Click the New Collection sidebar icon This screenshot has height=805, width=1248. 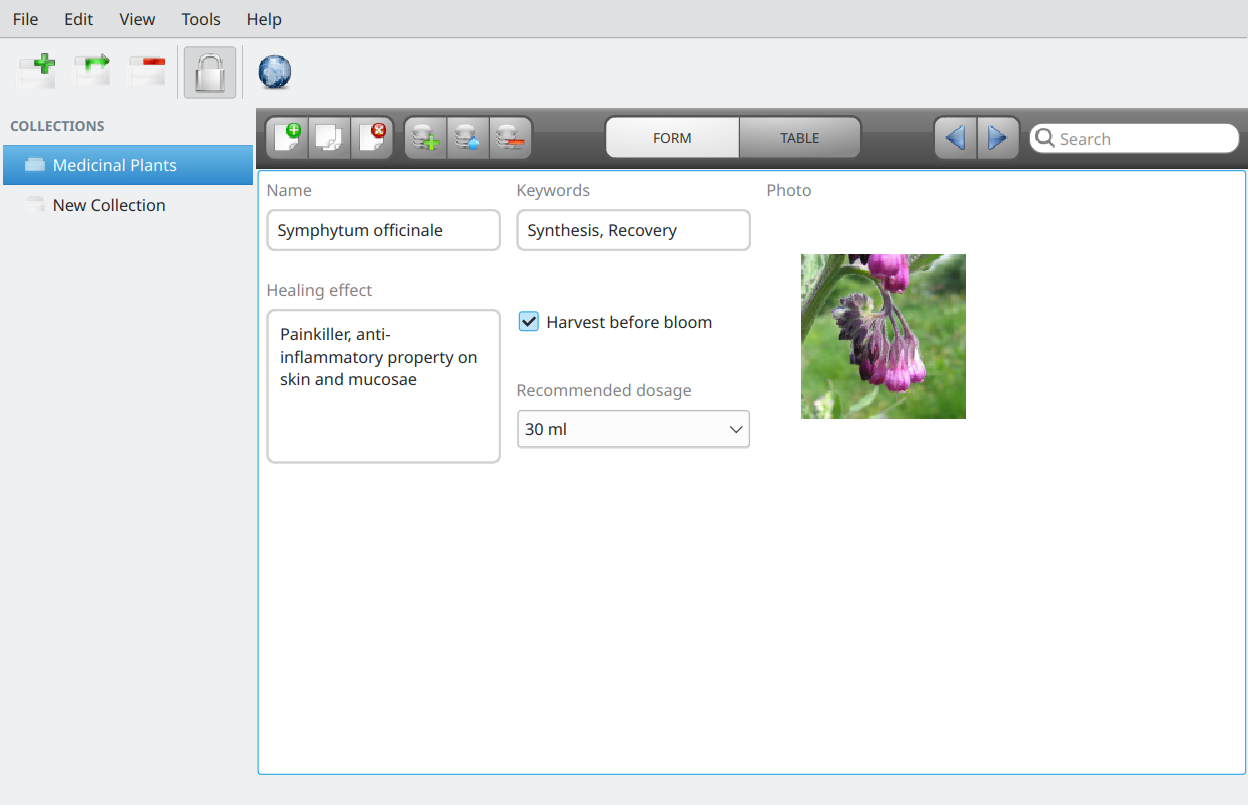(35, 205)
